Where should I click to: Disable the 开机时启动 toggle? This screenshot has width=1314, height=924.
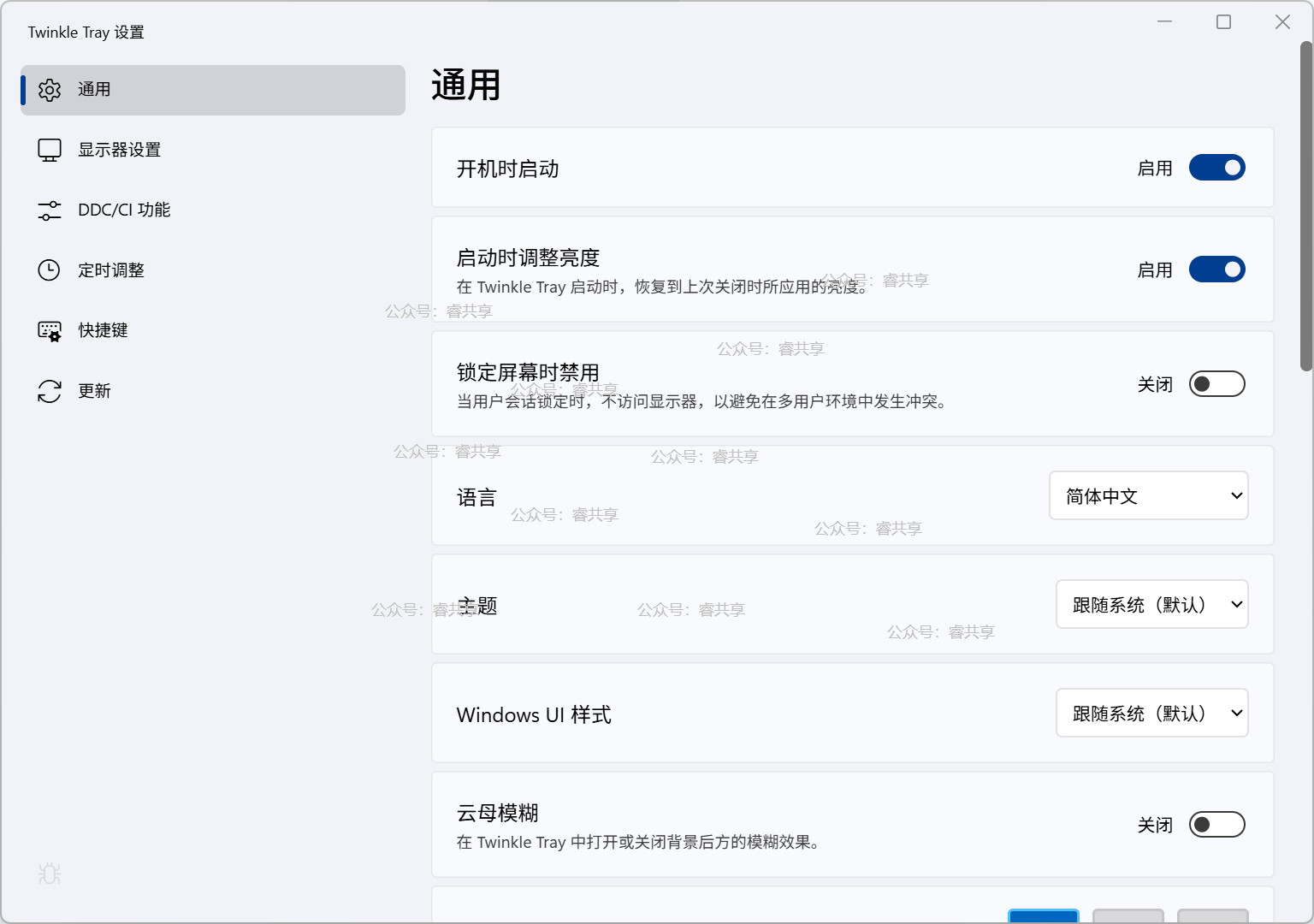(x=1216, y=168)
